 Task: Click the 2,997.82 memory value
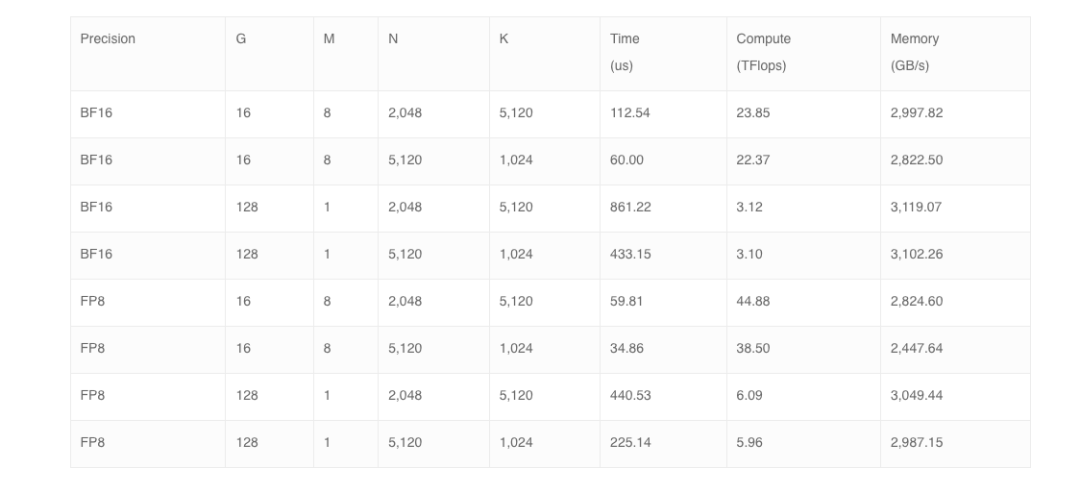[916, 113]
